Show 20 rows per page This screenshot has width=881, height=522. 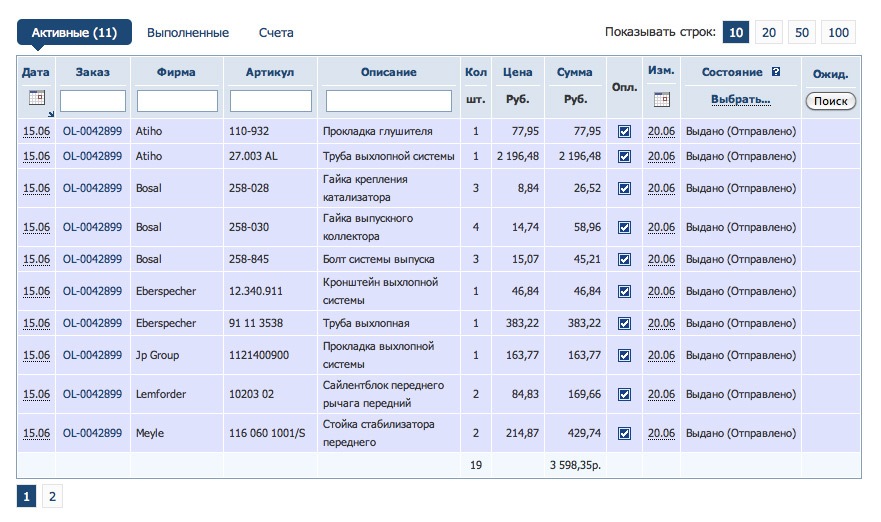click(769, 33)
